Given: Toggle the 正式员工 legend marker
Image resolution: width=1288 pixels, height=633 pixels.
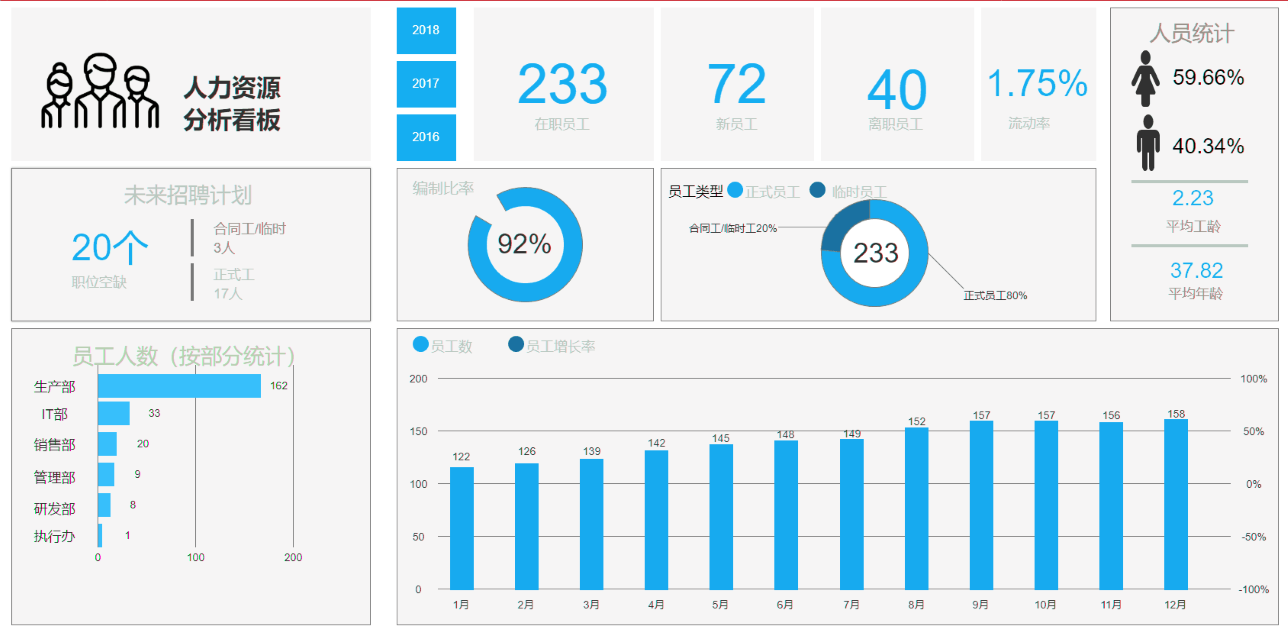Looking at the screenshot, I should click(x=736, y=190).
